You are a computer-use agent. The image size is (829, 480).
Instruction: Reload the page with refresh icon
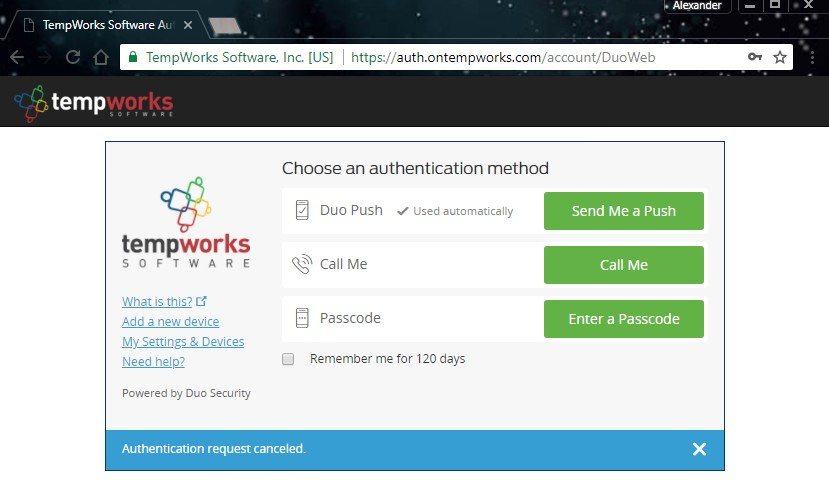pyautogui.click(x=73, y=57)
